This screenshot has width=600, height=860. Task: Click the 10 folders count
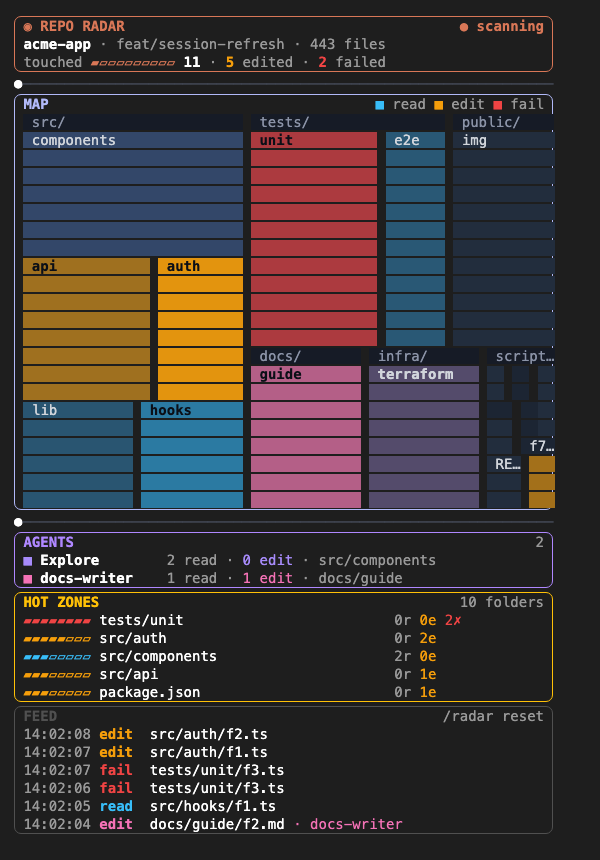502,602
